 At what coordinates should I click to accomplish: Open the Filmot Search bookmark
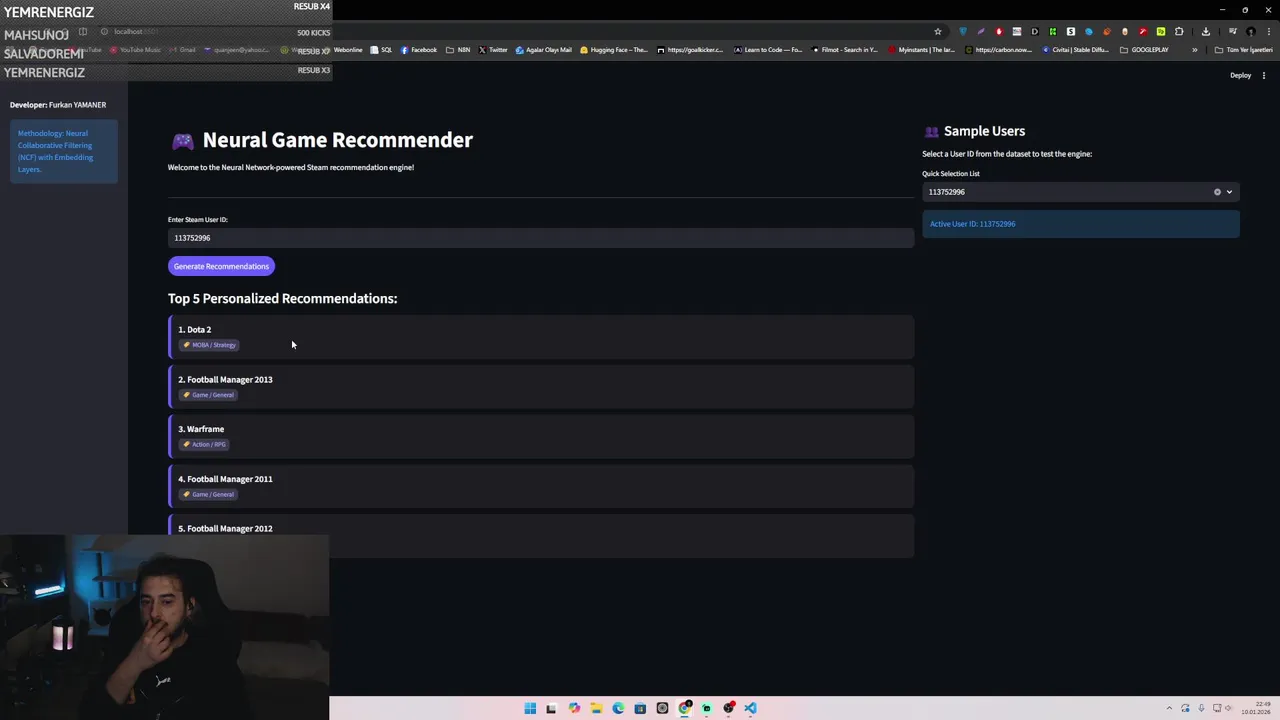pos(845,50)
